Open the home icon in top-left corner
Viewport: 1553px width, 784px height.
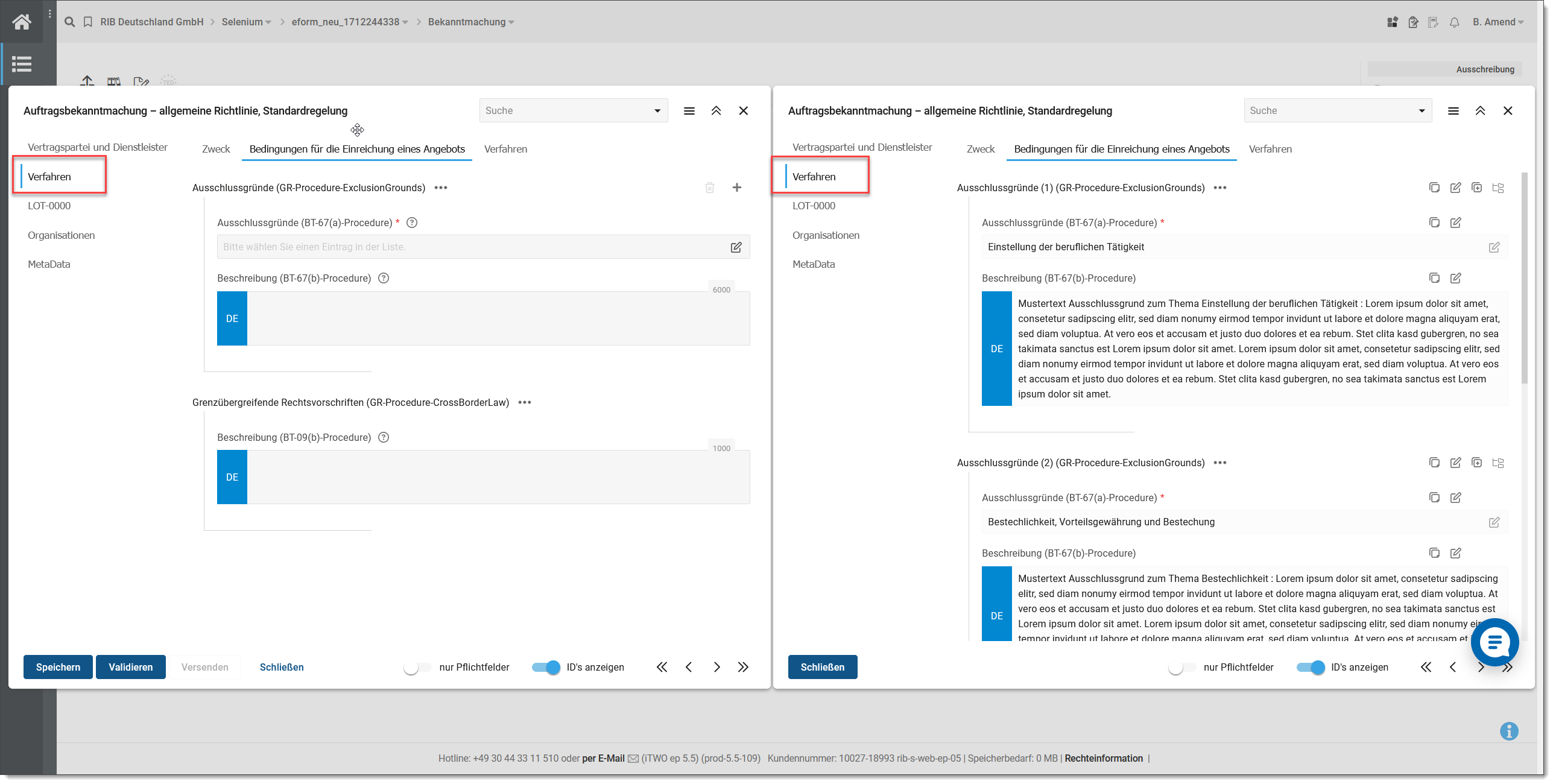pyautogui.click(x=22, y=22)
